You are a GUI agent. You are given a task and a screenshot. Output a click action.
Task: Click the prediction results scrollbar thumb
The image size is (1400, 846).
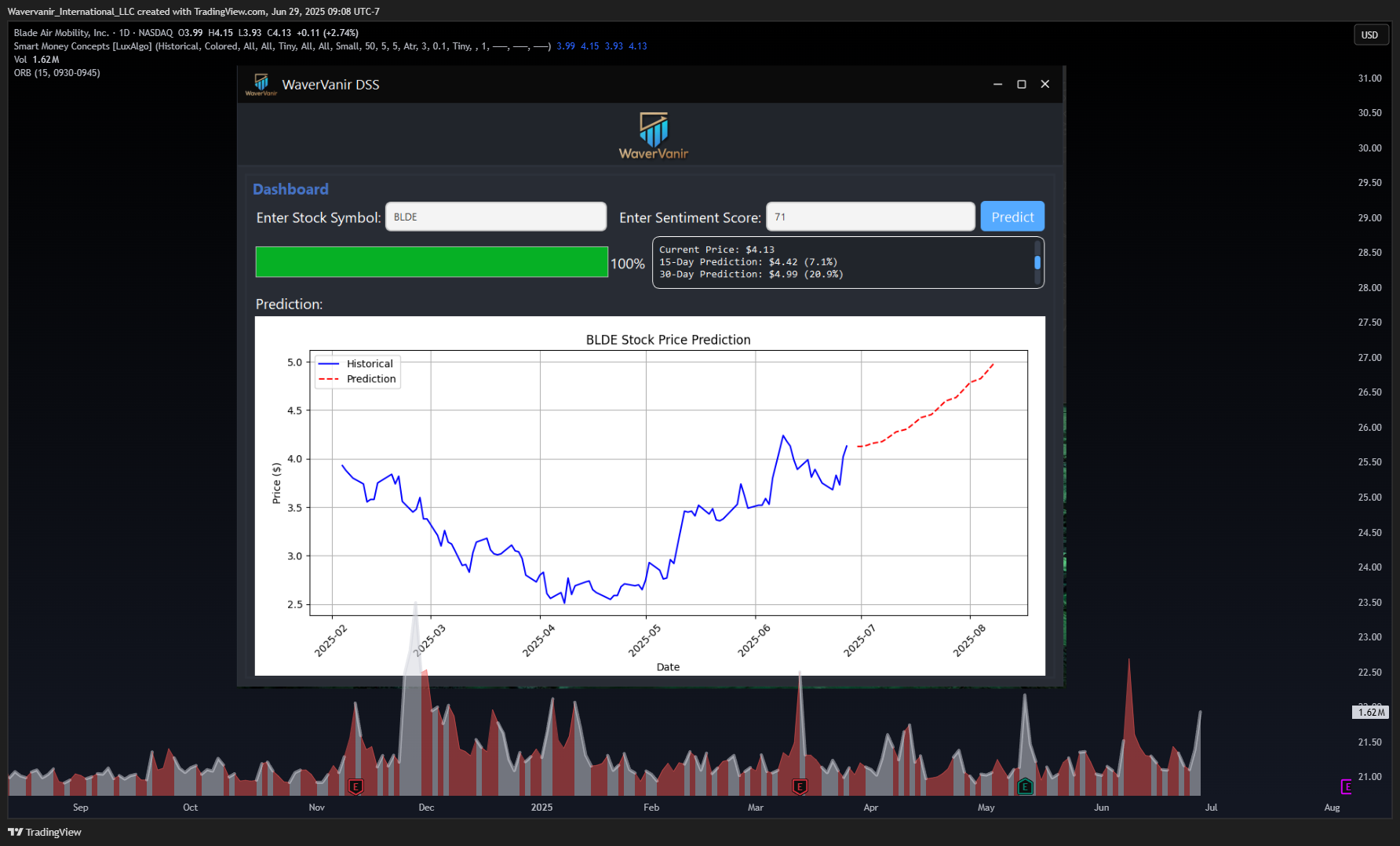coord(1037,262)
